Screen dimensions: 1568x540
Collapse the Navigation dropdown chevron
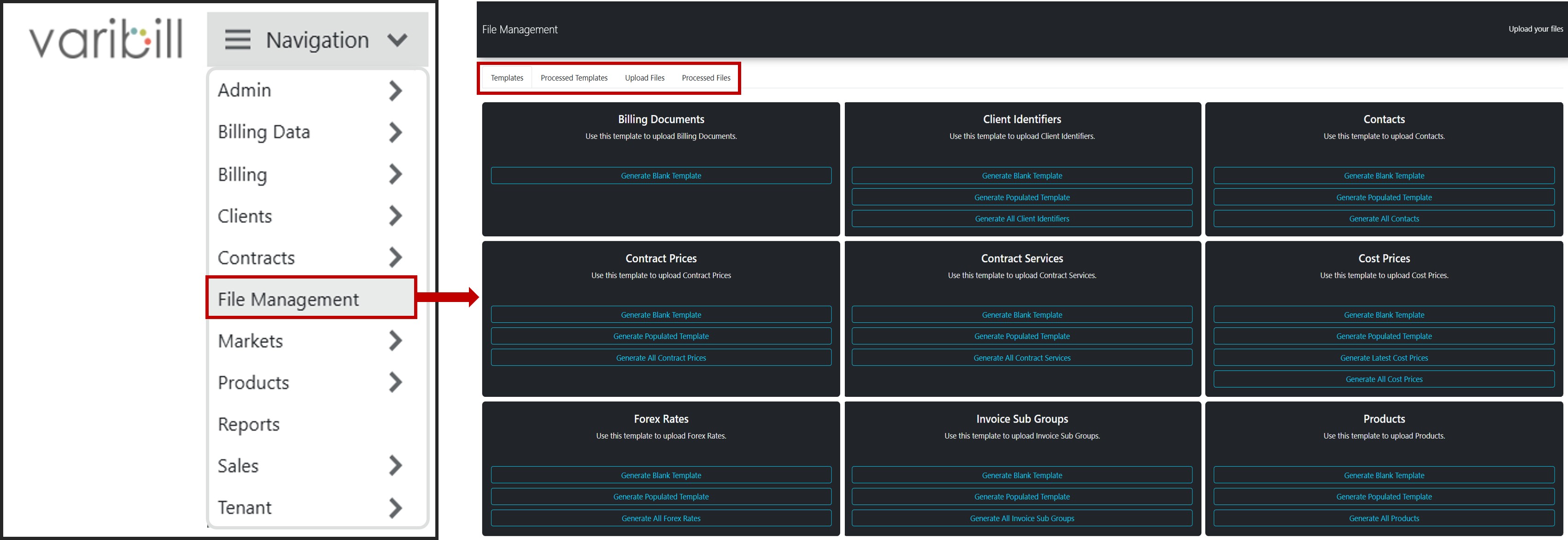tap(397, 40)
